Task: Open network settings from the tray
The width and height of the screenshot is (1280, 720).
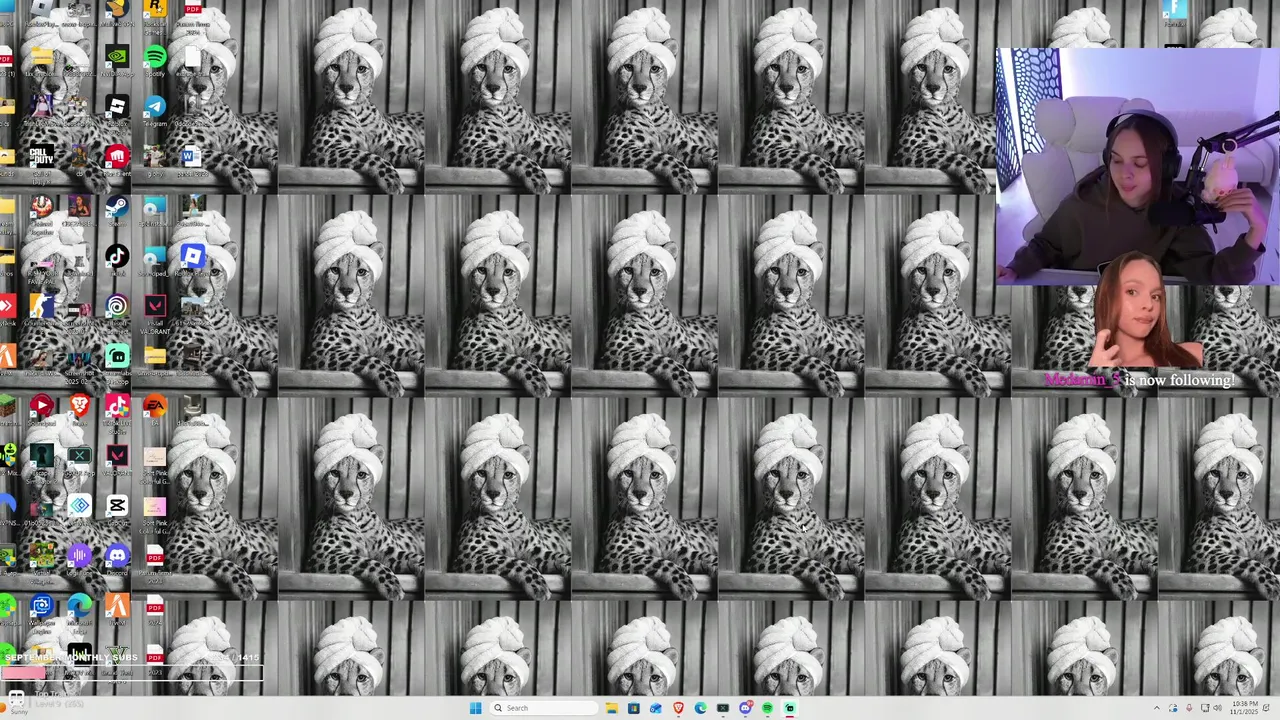Action: coord(1204,708)
